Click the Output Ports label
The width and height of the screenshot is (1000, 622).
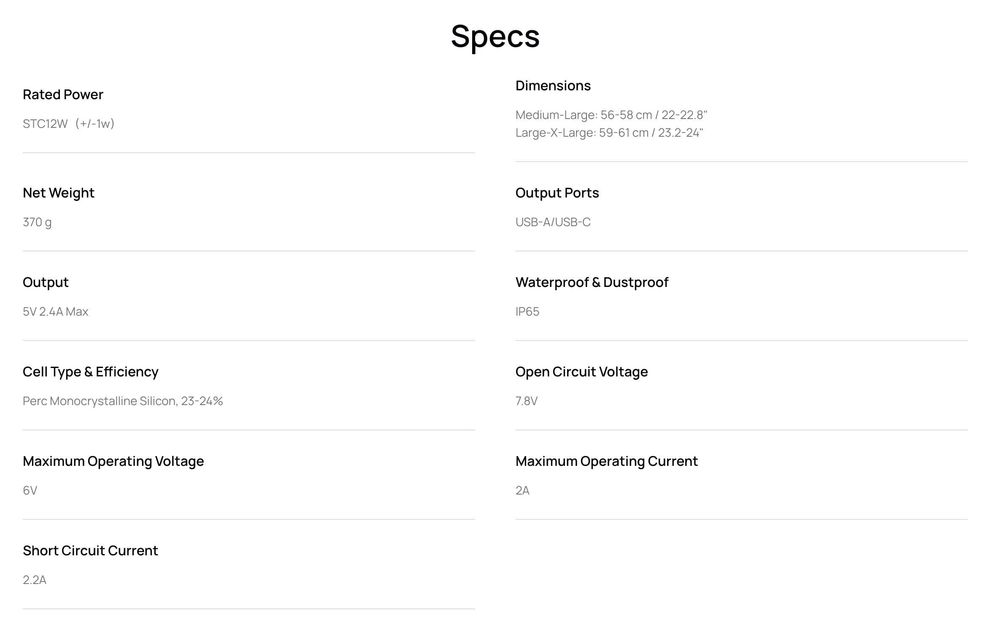coord(557,193)
